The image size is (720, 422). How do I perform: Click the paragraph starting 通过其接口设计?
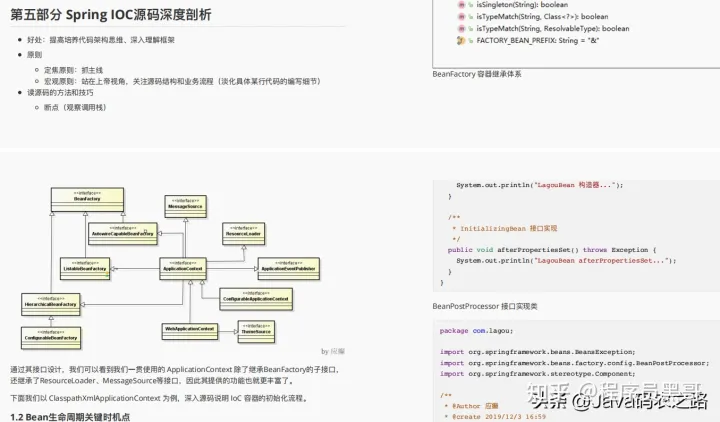[176, 375]
